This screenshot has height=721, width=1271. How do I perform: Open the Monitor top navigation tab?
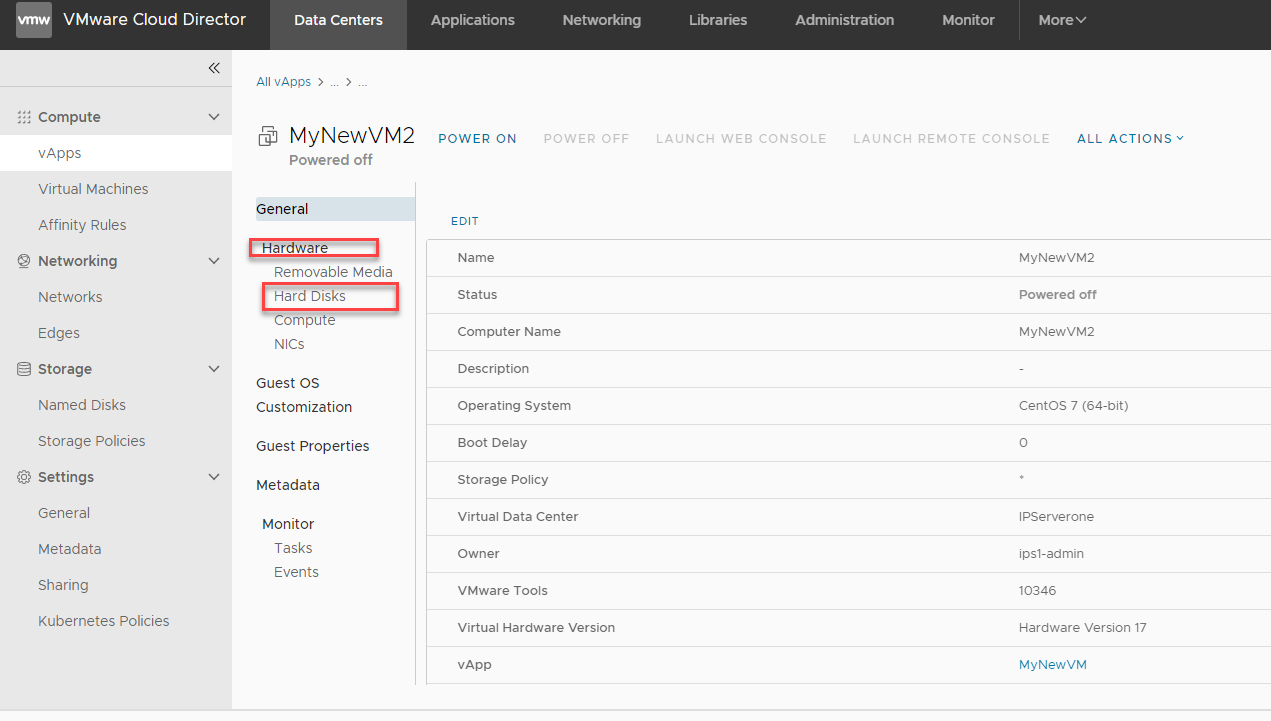[x=968, y=20]
